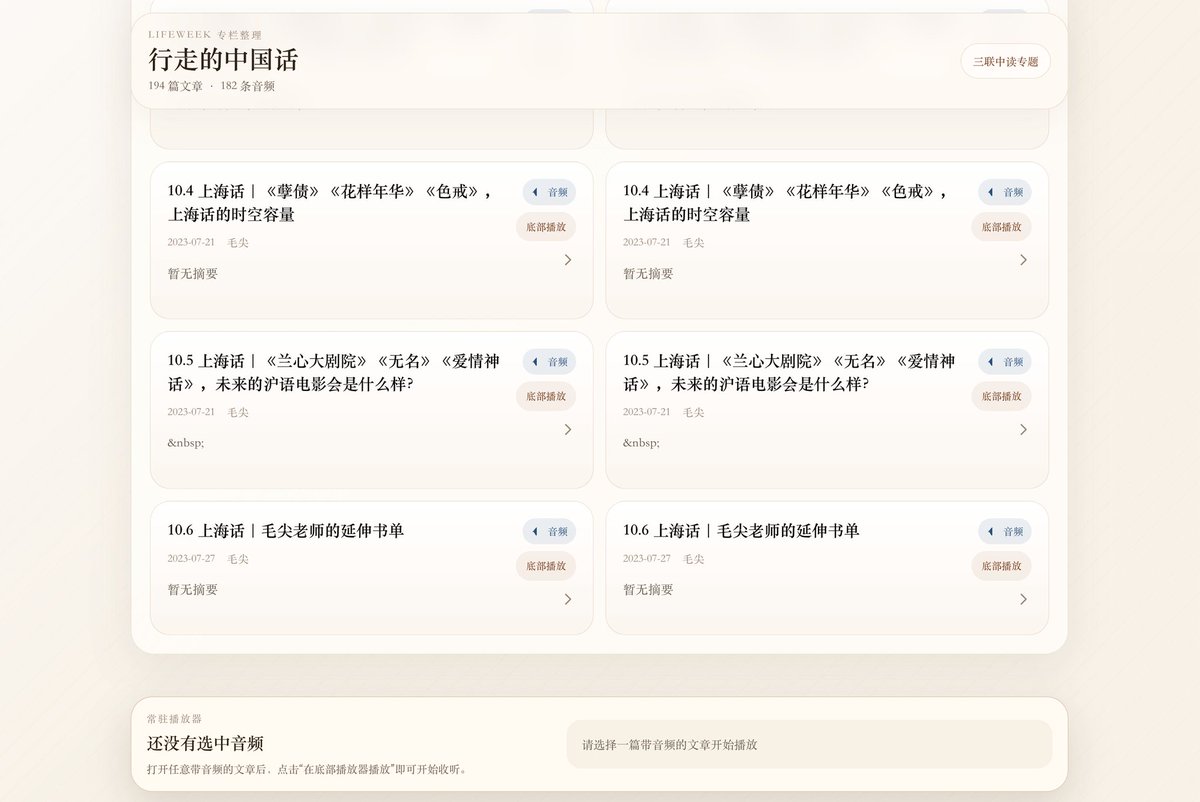Click &nbsp; summary text on left-column 10.5 card

click(186, 443)
